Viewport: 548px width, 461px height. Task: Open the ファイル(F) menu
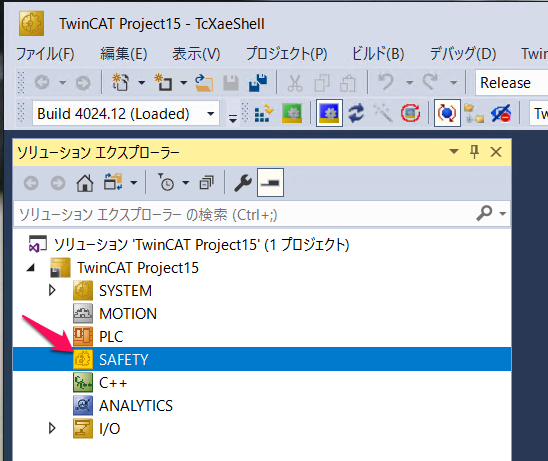(x=45, y=54)
